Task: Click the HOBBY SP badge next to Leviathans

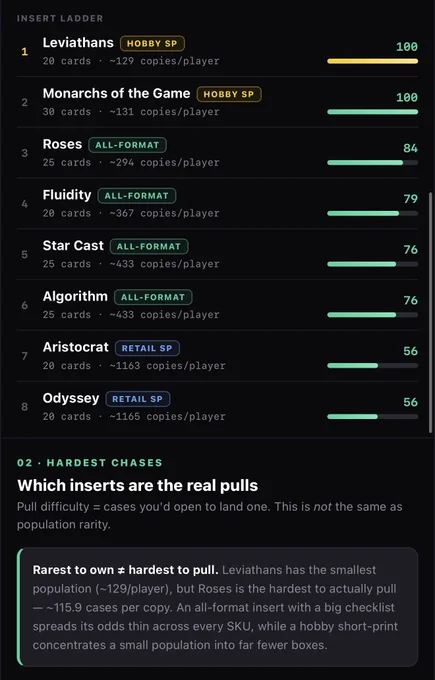Action: [152, 43]
